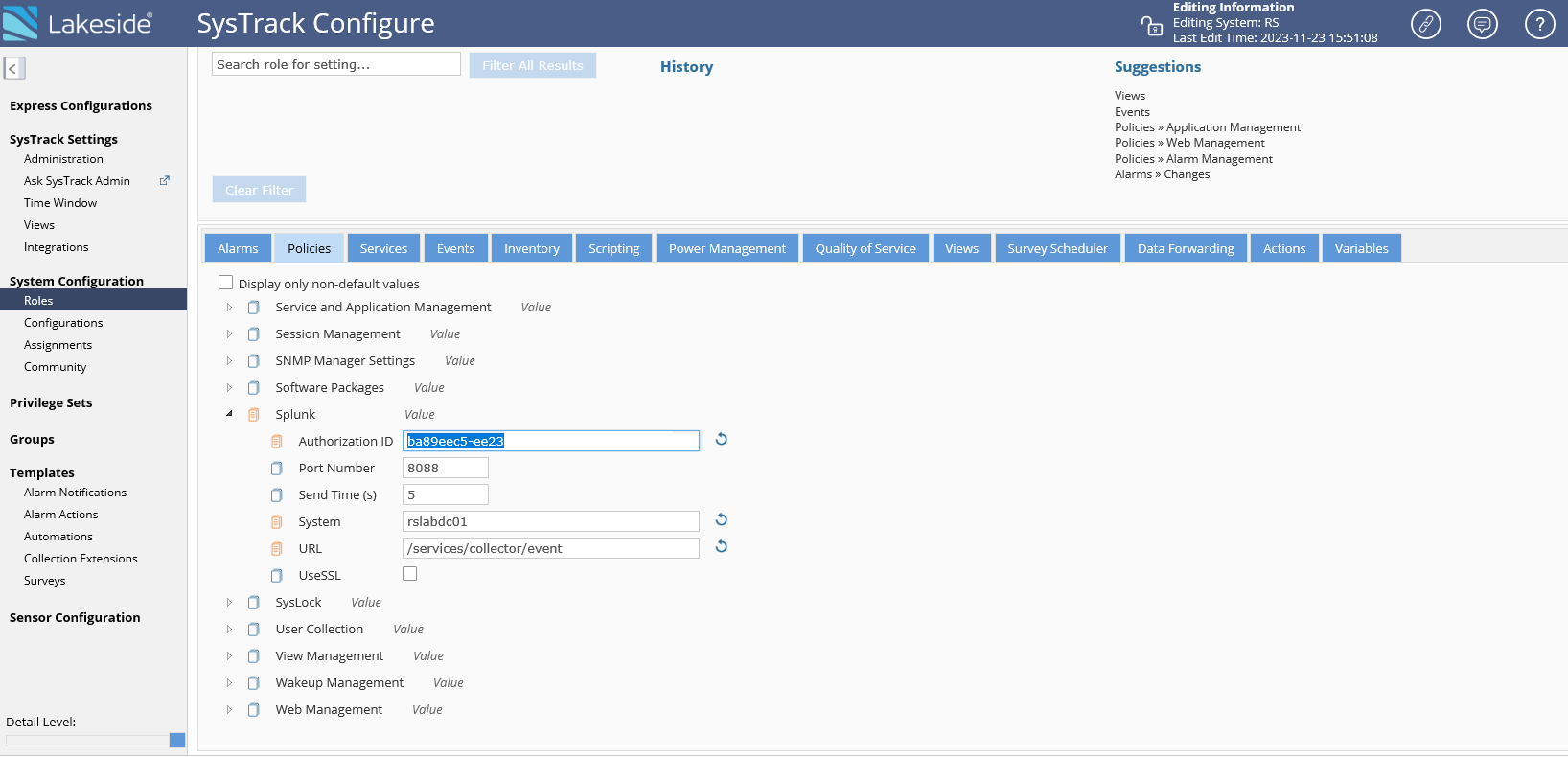The height and width of the screenshot is (757, 1568).
Task: Collapse the left sidebar arrow
Action: tap(13, 68)
